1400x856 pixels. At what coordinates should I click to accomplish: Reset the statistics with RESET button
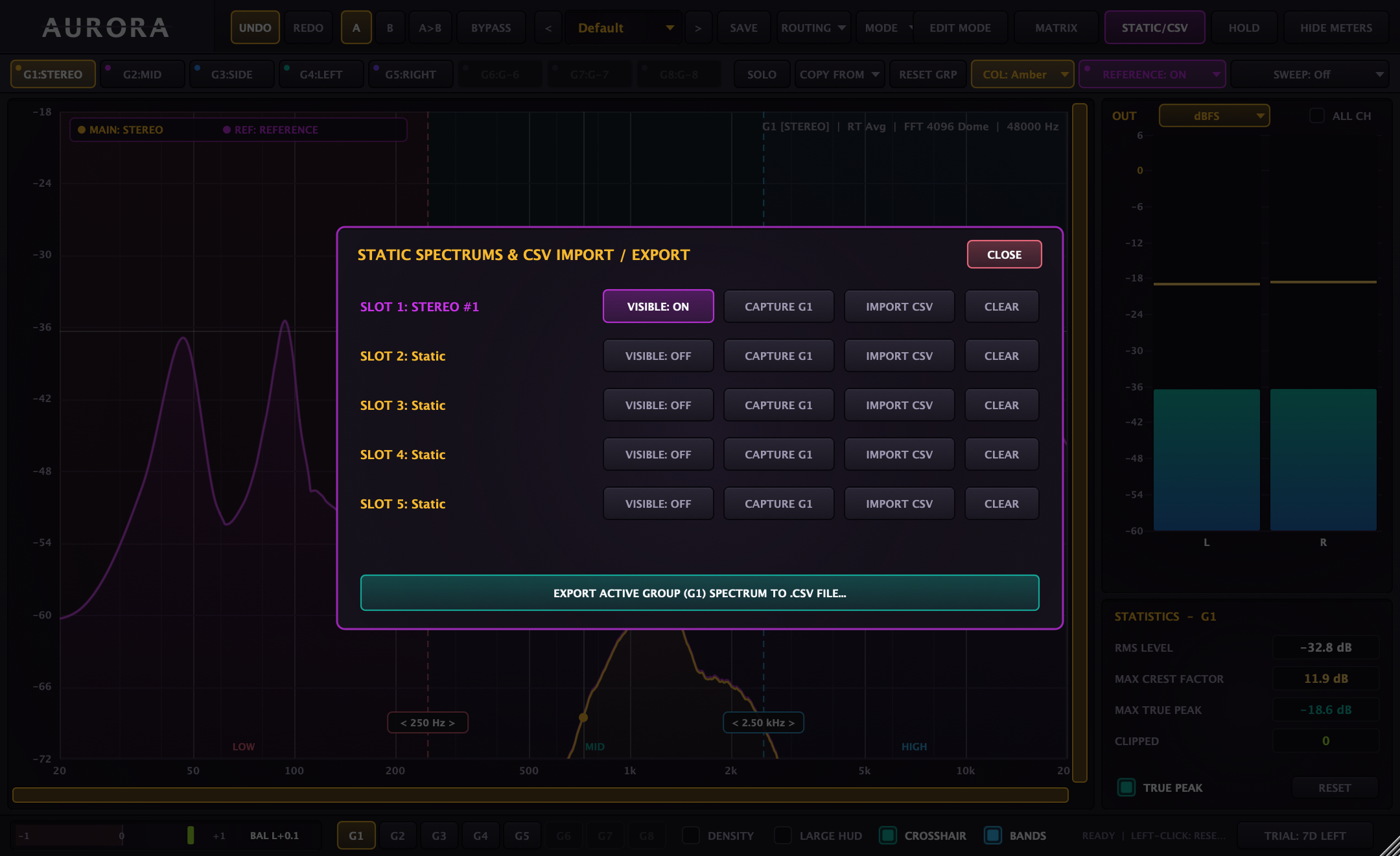click(1335, 787)
